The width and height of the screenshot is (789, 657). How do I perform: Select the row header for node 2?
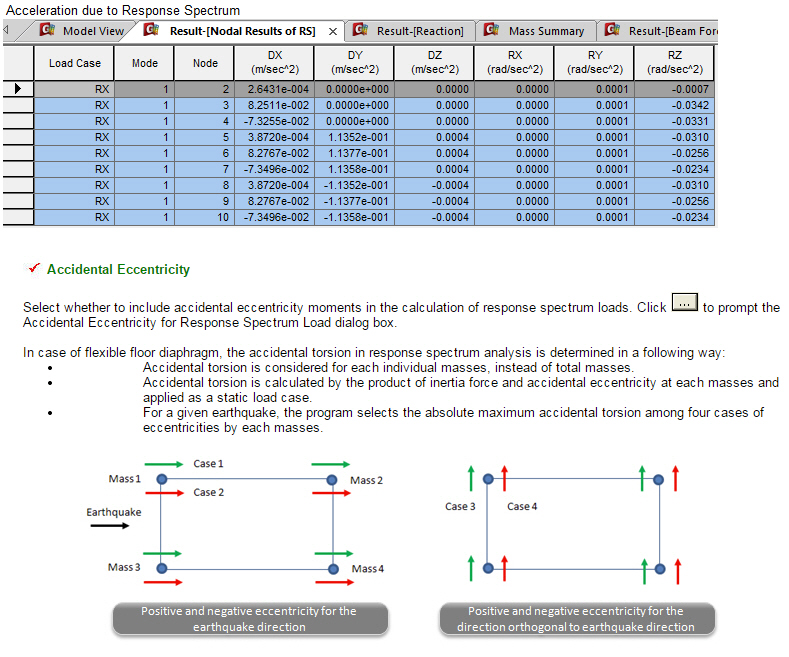coord(18,89)
